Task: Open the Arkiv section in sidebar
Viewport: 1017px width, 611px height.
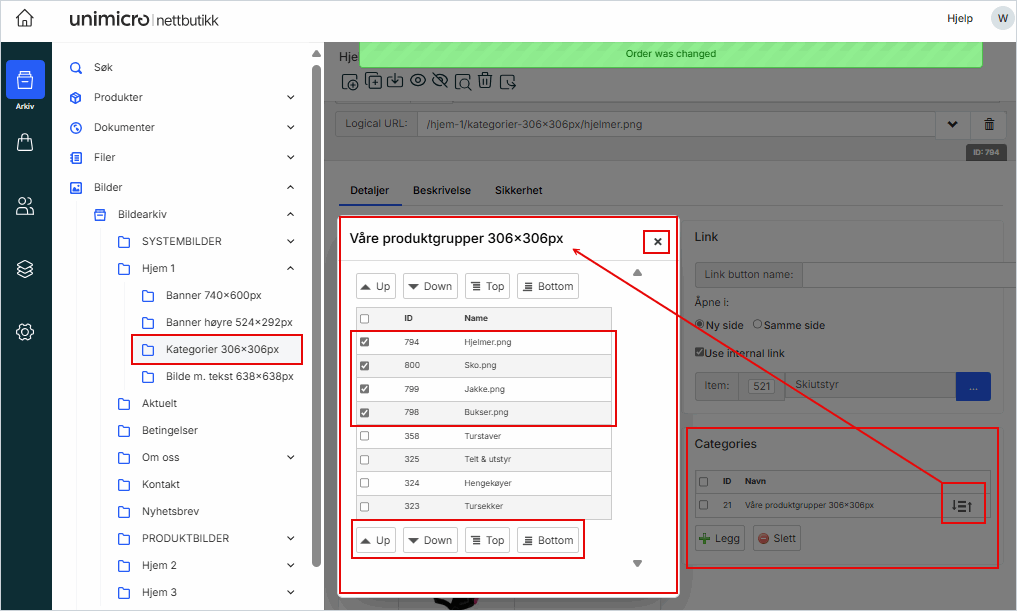Action: 25,81
